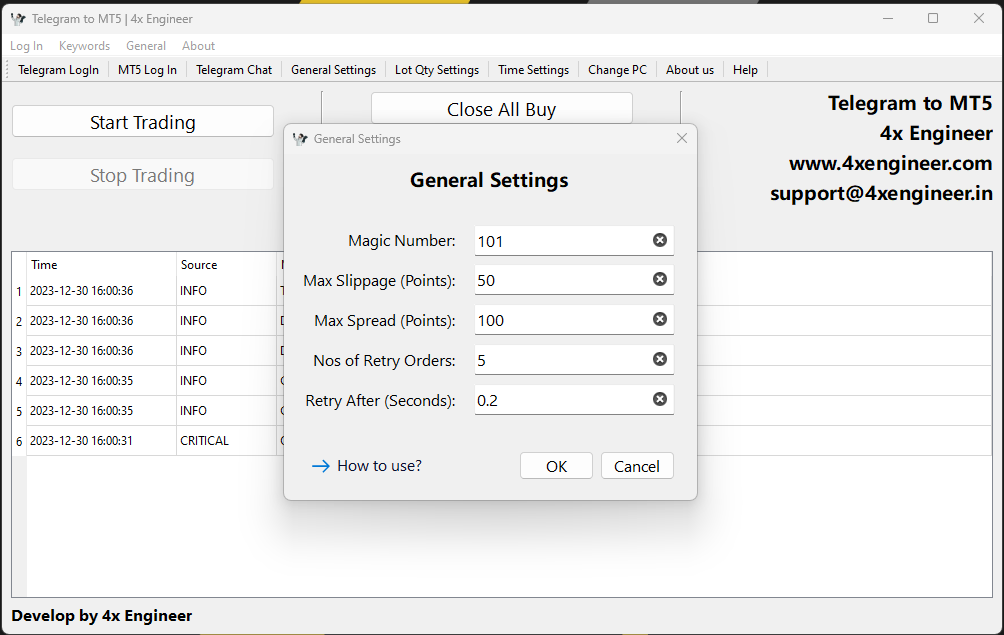Minimize the Telegram to MT5 window
Screen dimensions: 1004x635
[887, 19]
